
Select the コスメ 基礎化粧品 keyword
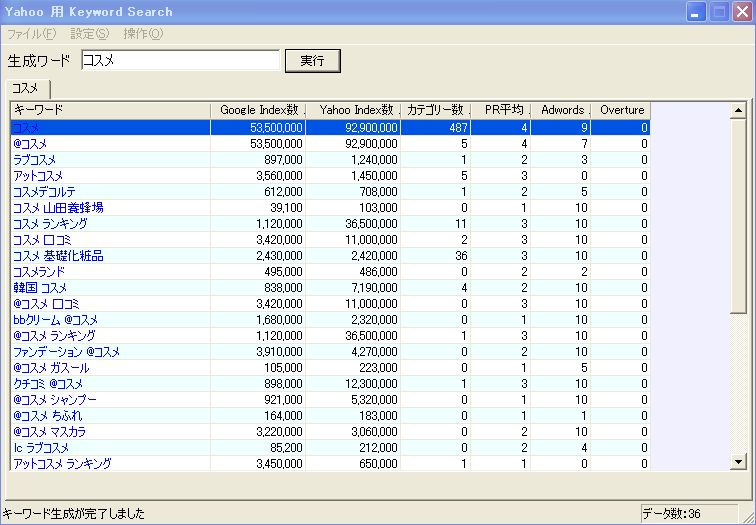click(x=58, y=256)
